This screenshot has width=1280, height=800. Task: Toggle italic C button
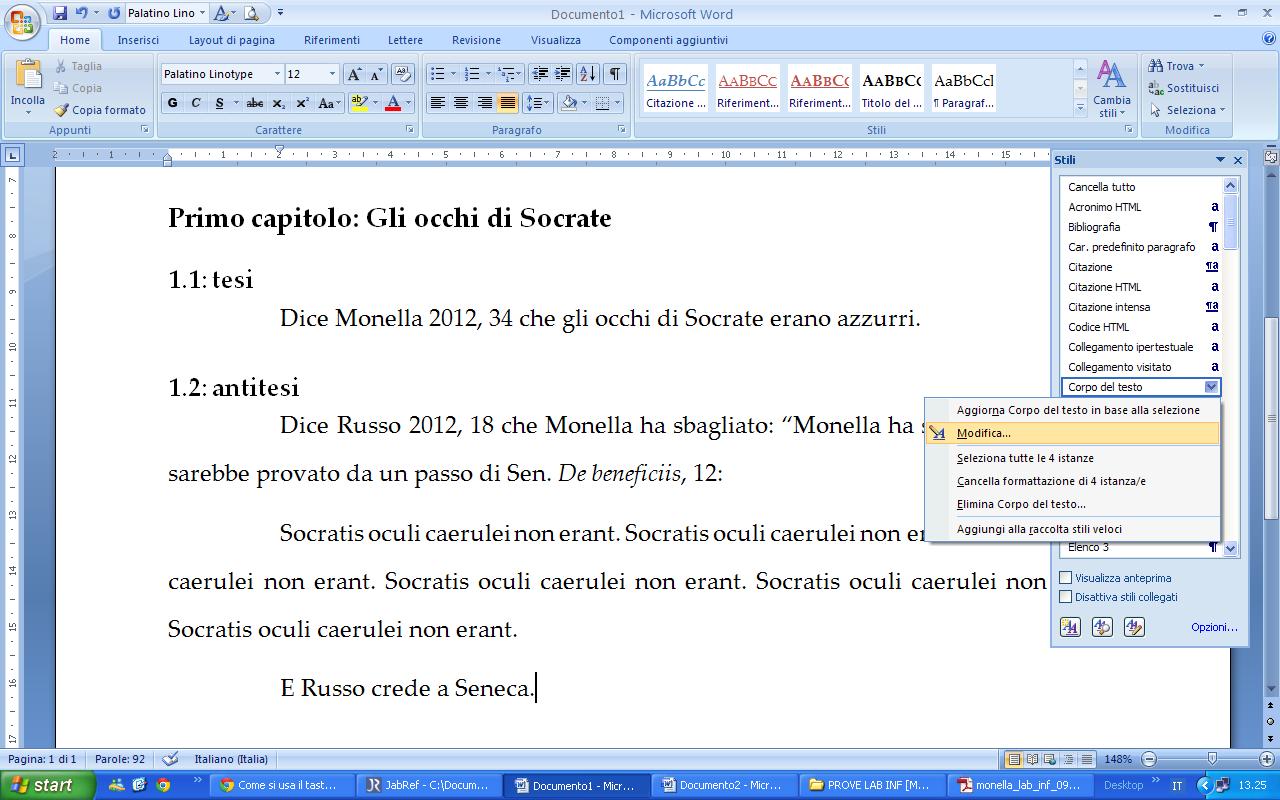click(196, 103)
